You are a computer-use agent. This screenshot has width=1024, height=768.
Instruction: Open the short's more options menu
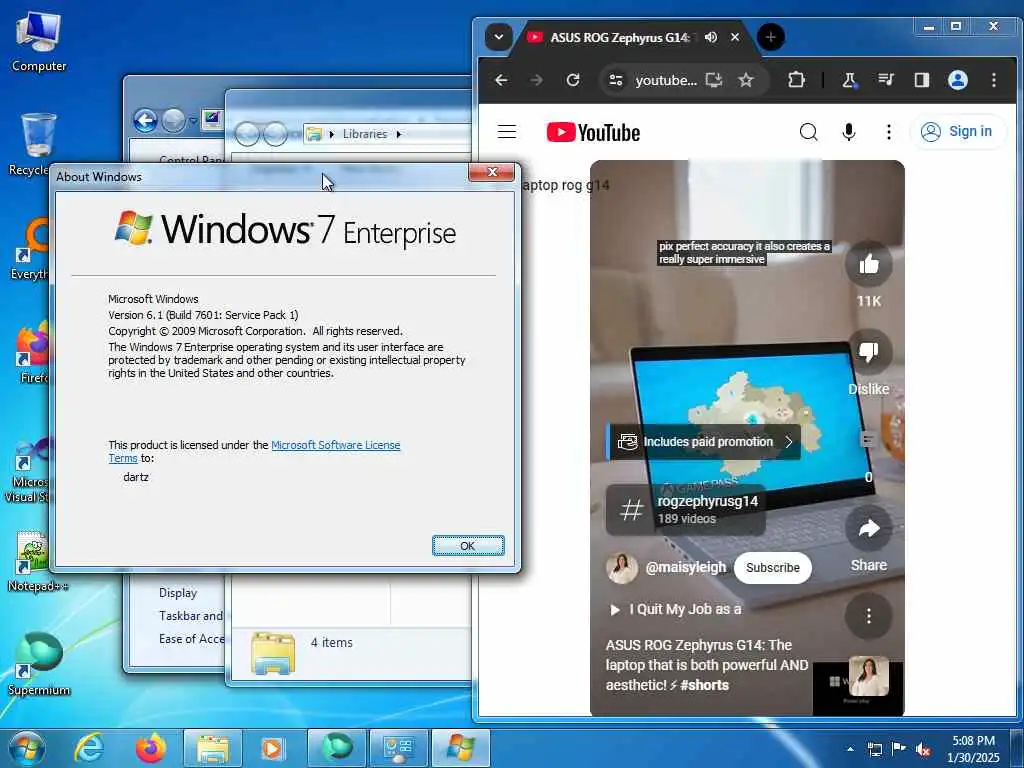click(x=869, y=616)
